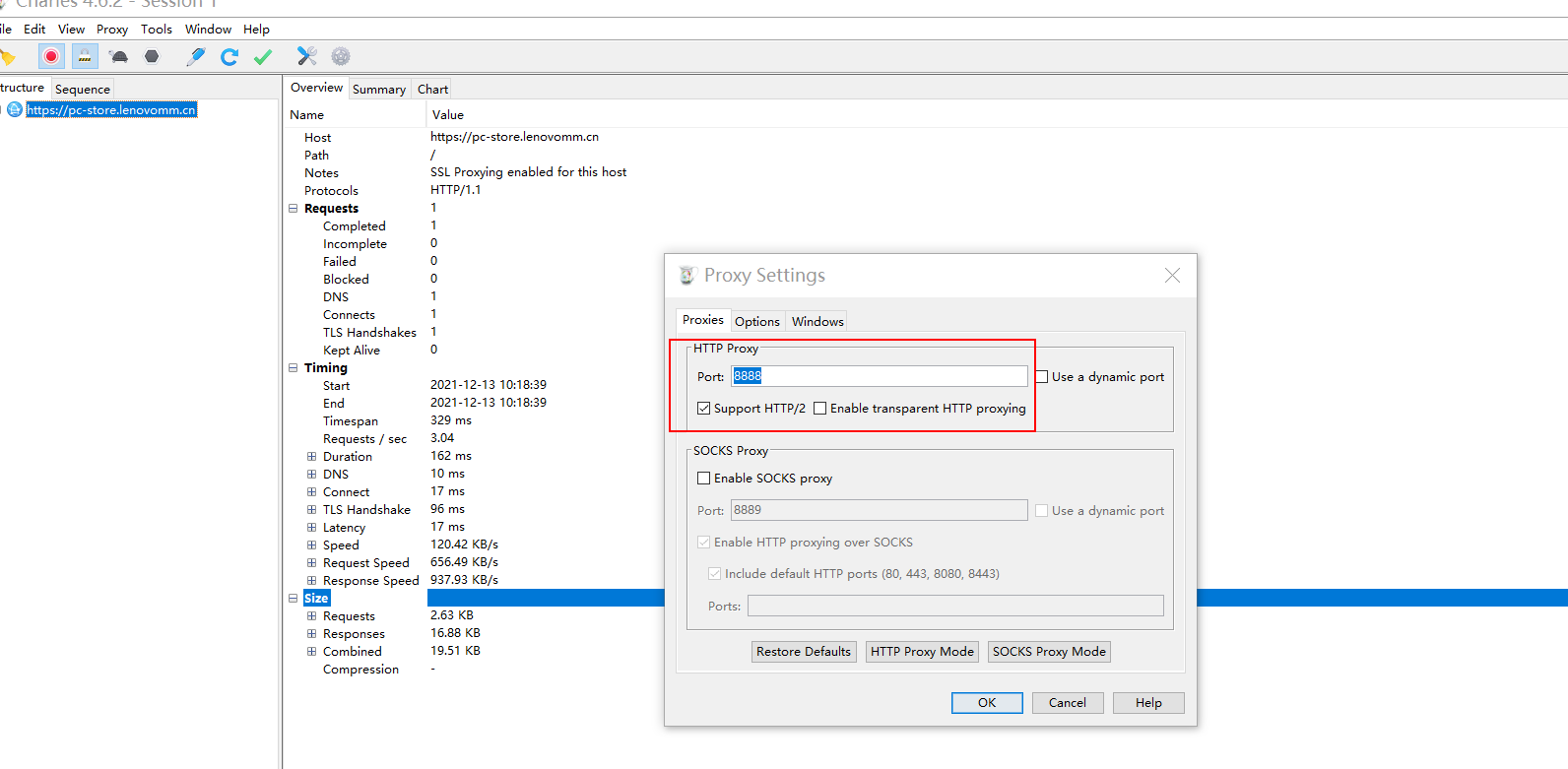This screenshot has width=1568, height=769.
Task: Expand the Speed row
Action: click(312, 545)
